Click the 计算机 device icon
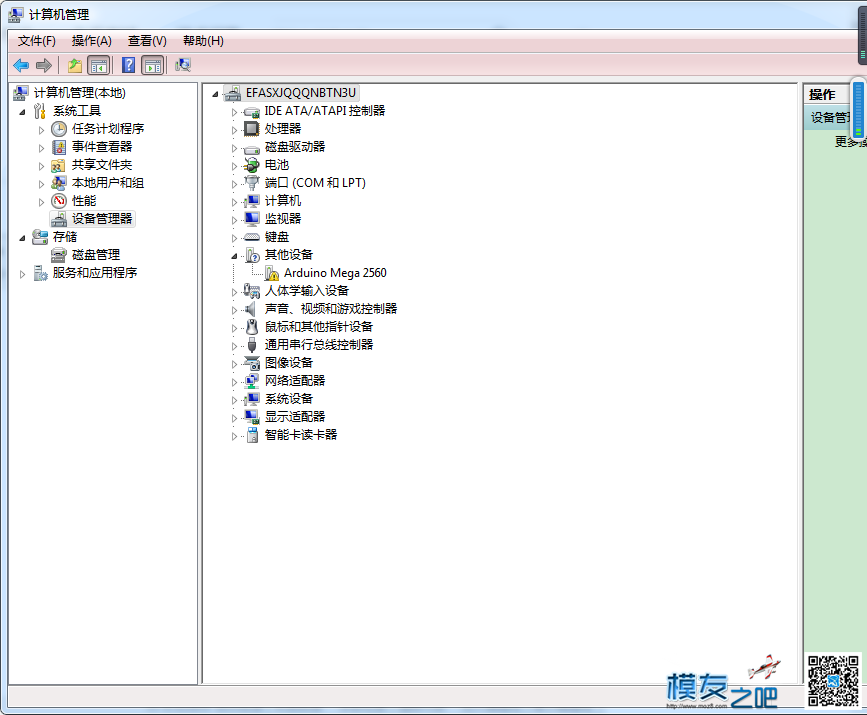Viewport: 867px width, 715px height. coord(252,201)
